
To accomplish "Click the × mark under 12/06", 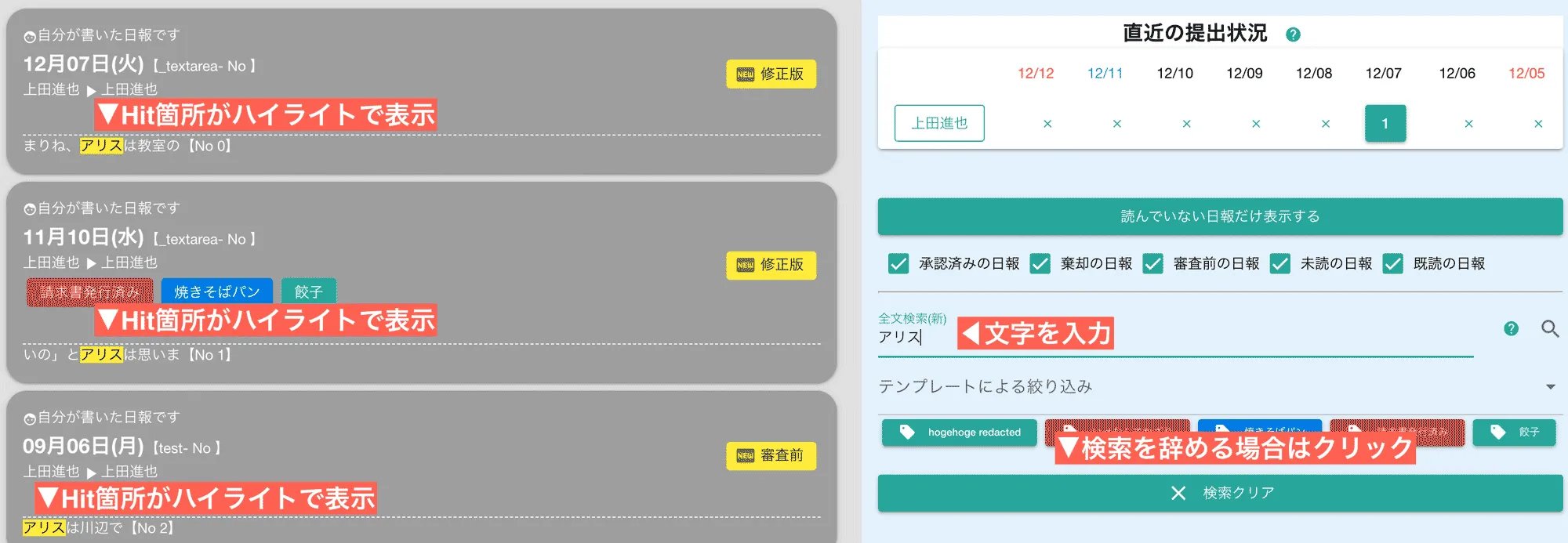I will pos(1469,124).
